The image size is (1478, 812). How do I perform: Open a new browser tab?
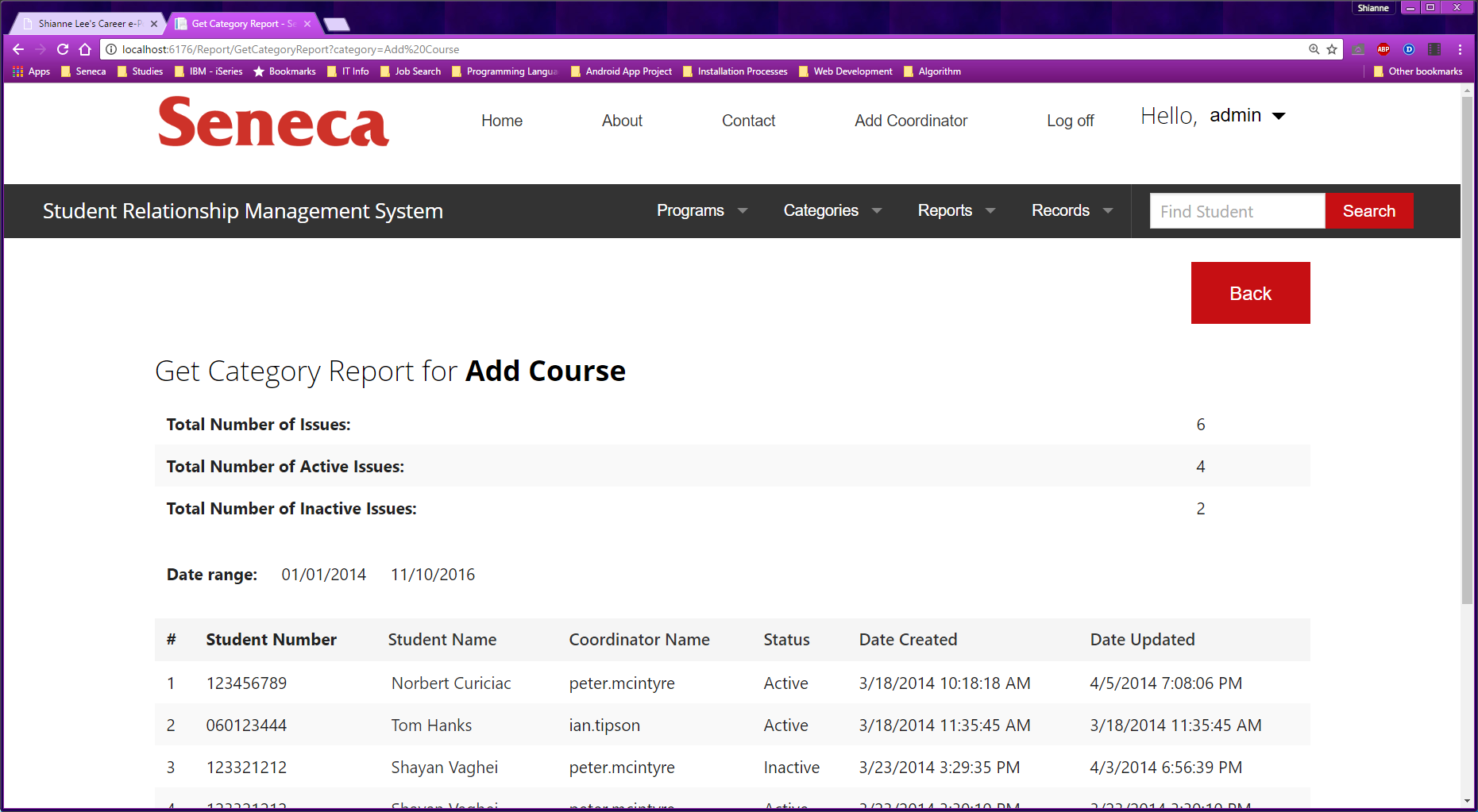click(x=337, y=25)
